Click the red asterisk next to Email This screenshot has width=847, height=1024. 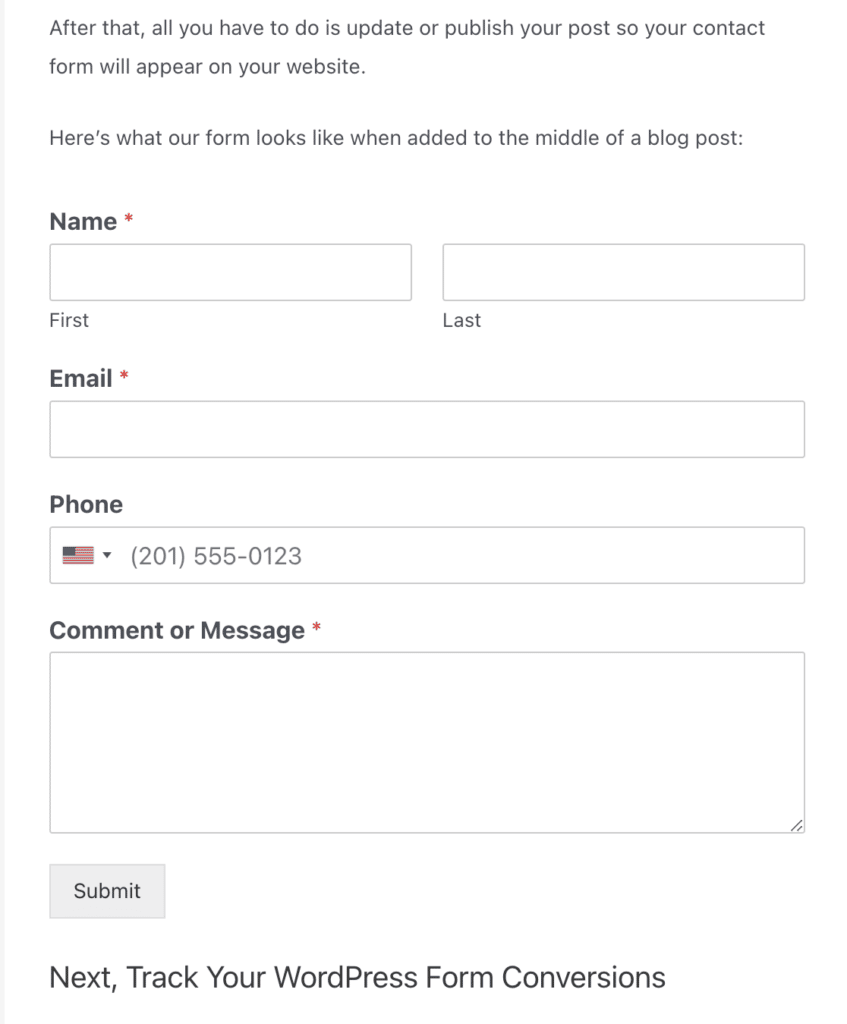[x=122, y=375]
